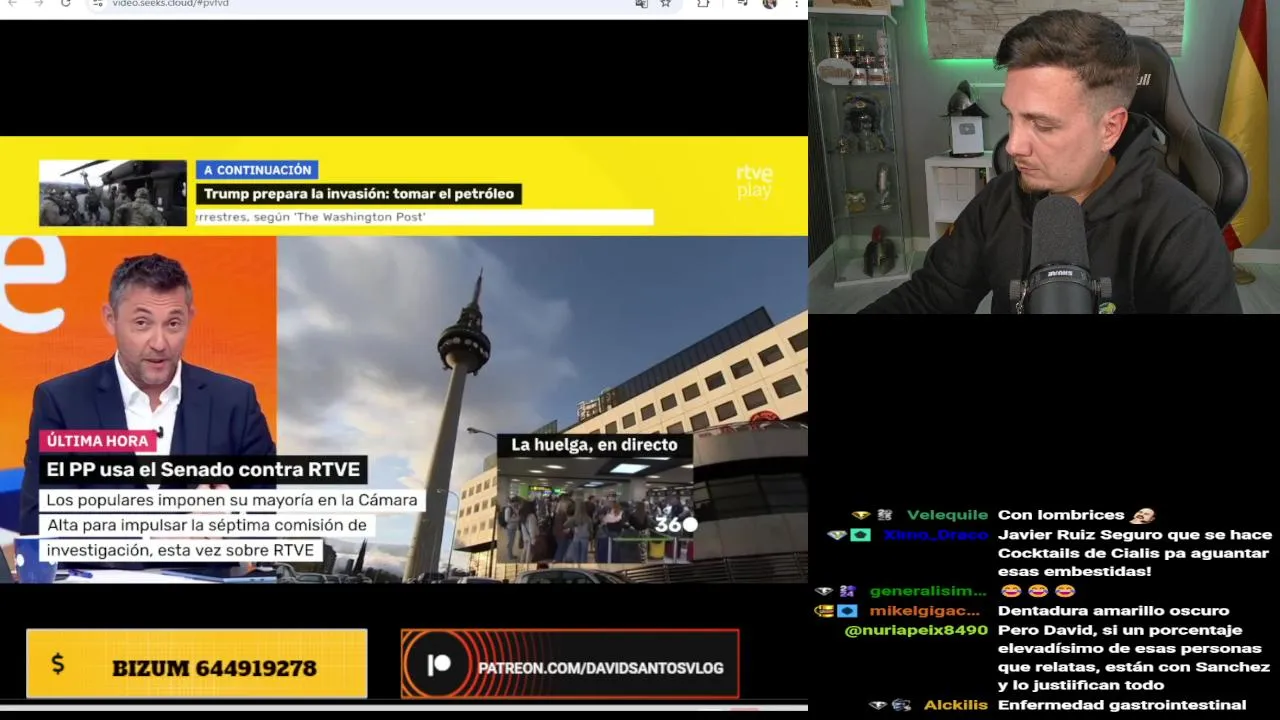Viewport: 1280px width, 720px height.
Task: Open the browser profile avatar
Action: pos(769,3)
